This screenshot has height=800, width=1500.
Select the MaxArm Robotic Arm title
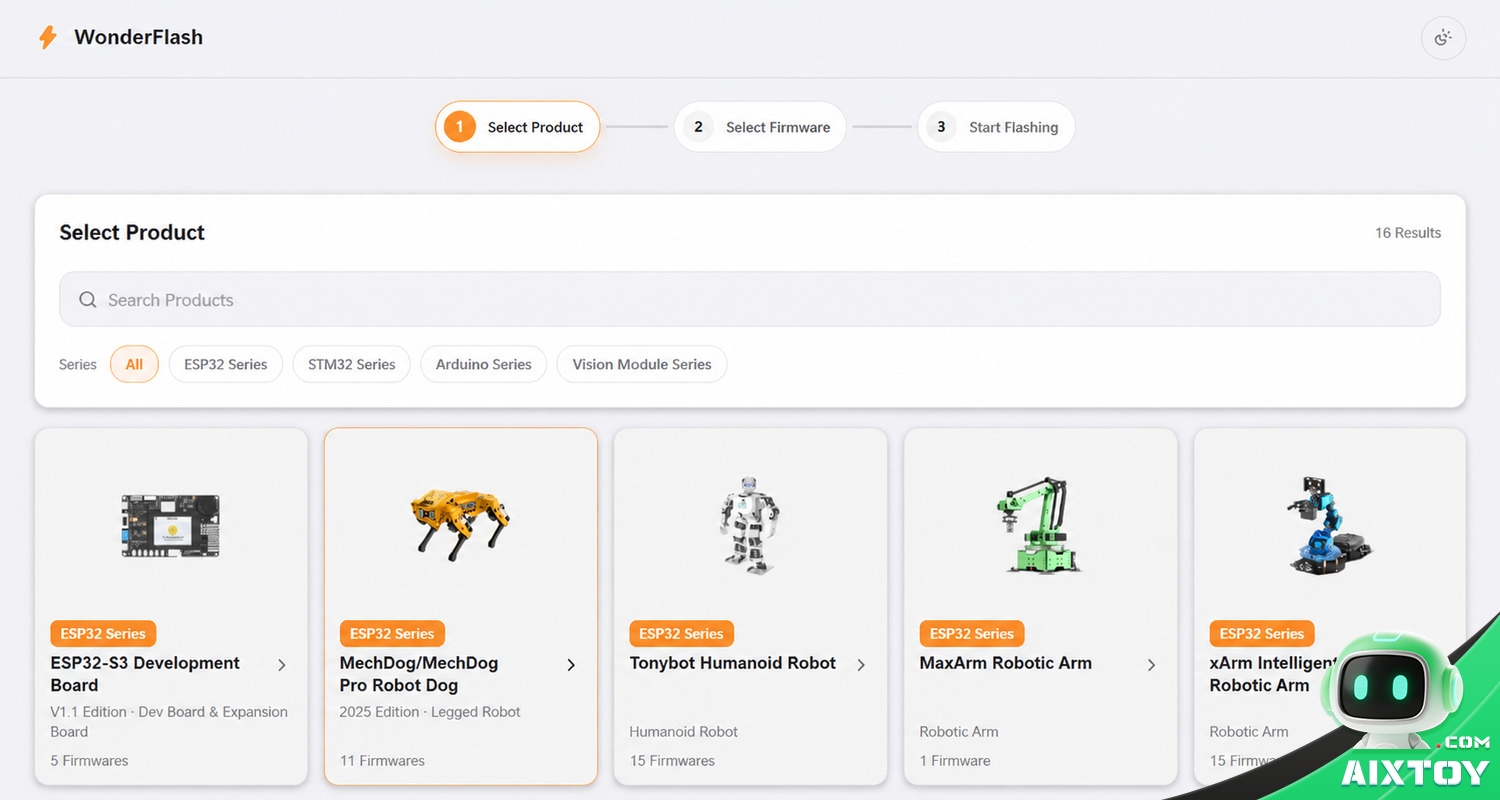coord(1006,663)
